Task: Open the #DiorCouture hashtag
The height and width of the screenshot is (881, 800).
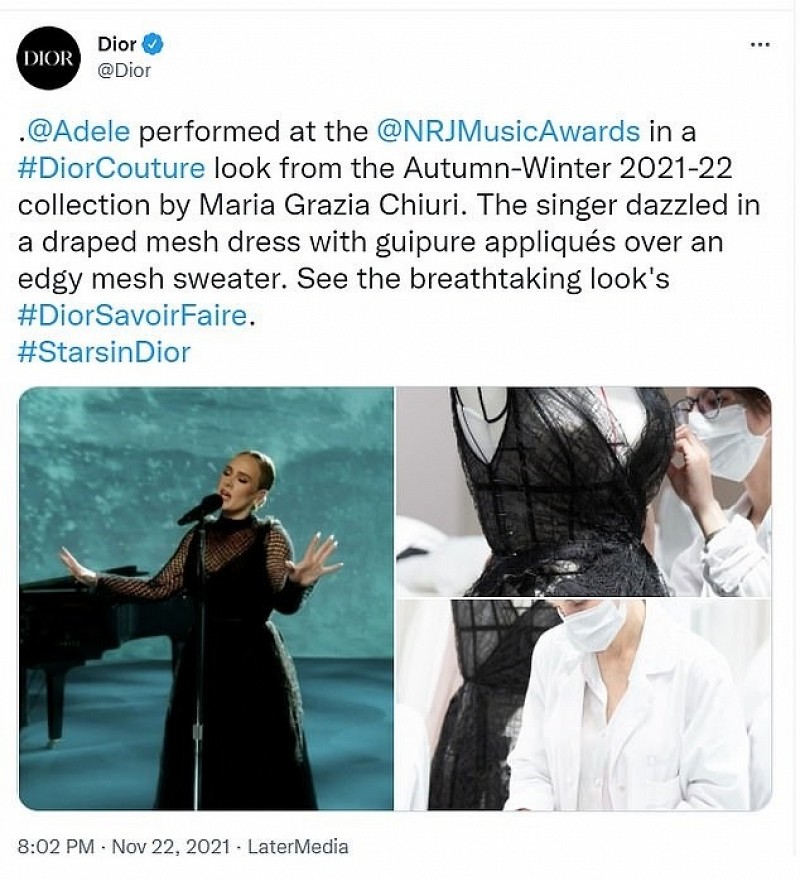Action: click(x=111, y=168)
